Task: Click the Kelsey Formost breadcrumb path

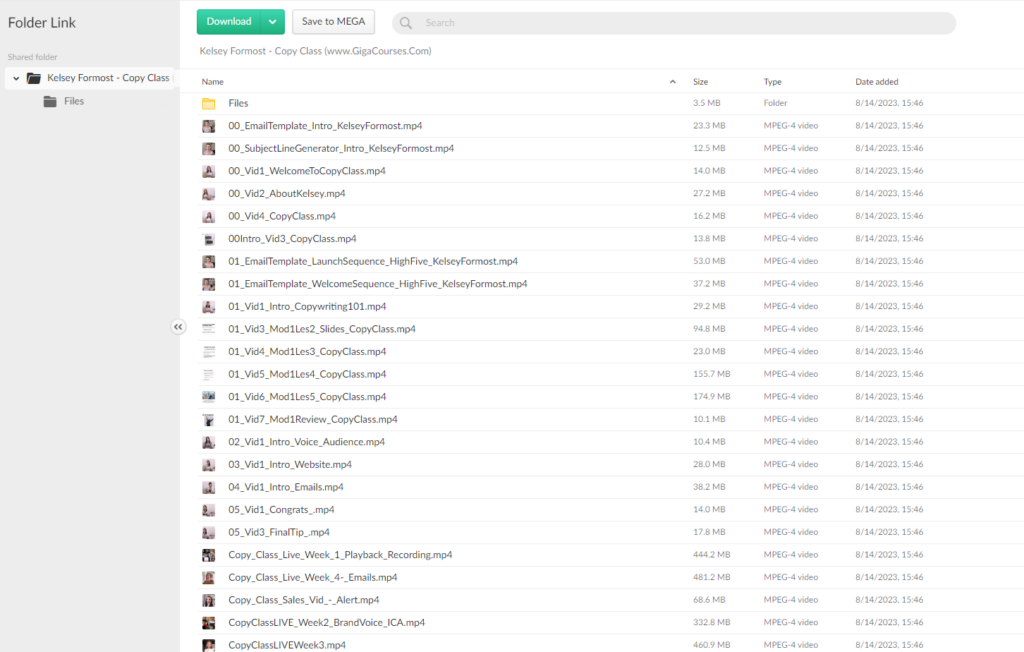Action: (315, 51)
